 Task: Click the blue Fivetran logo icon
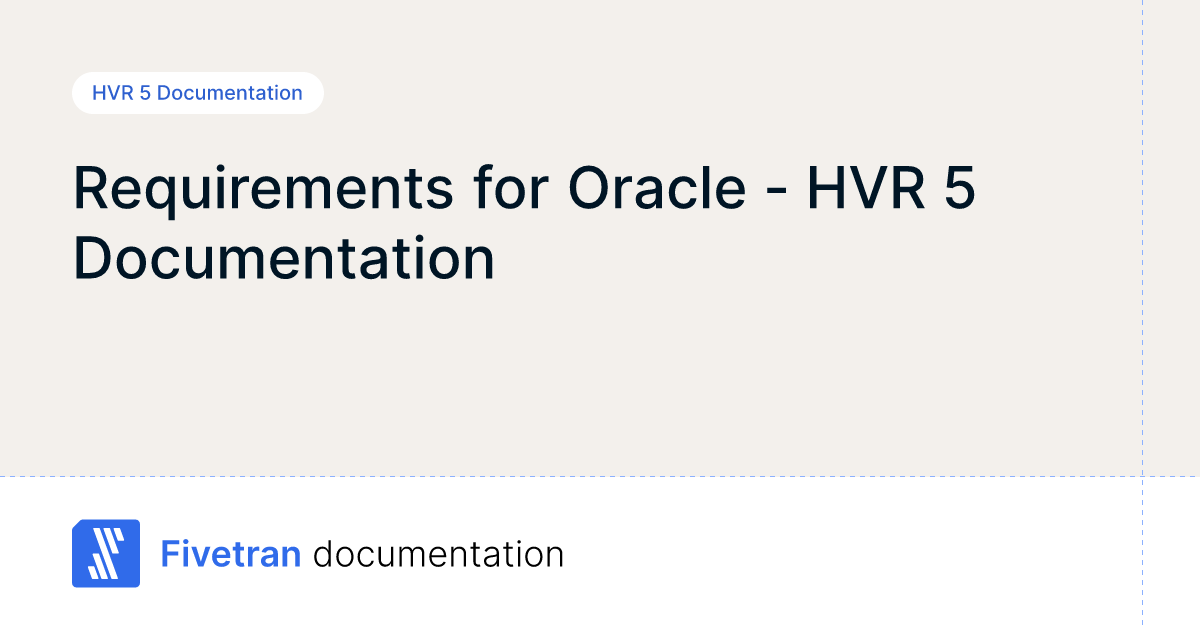click(x=105, y=553)
